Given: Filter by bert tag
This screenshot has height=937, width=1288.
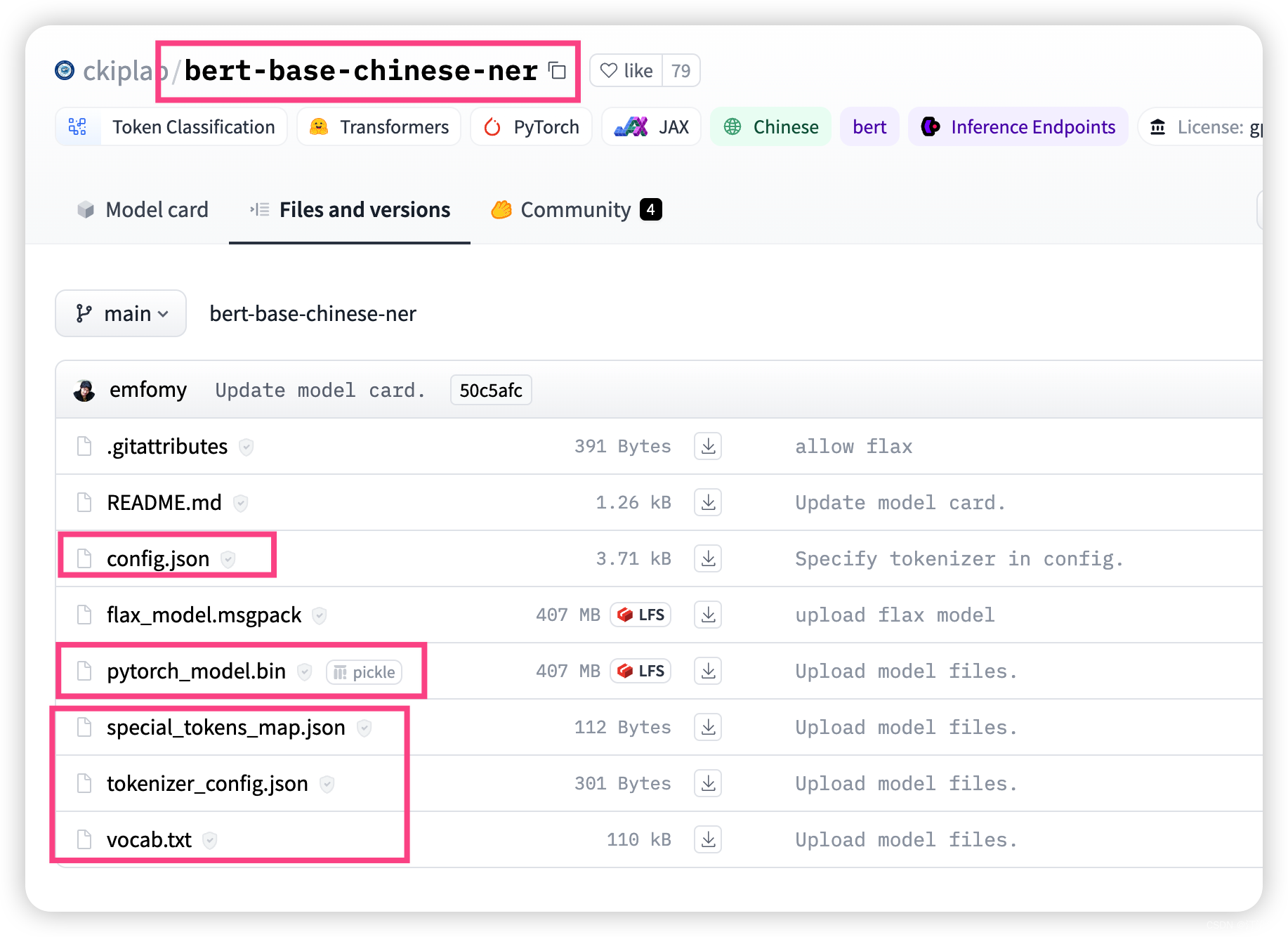Looking at the screenshot, I should click(x=869, y=126).
